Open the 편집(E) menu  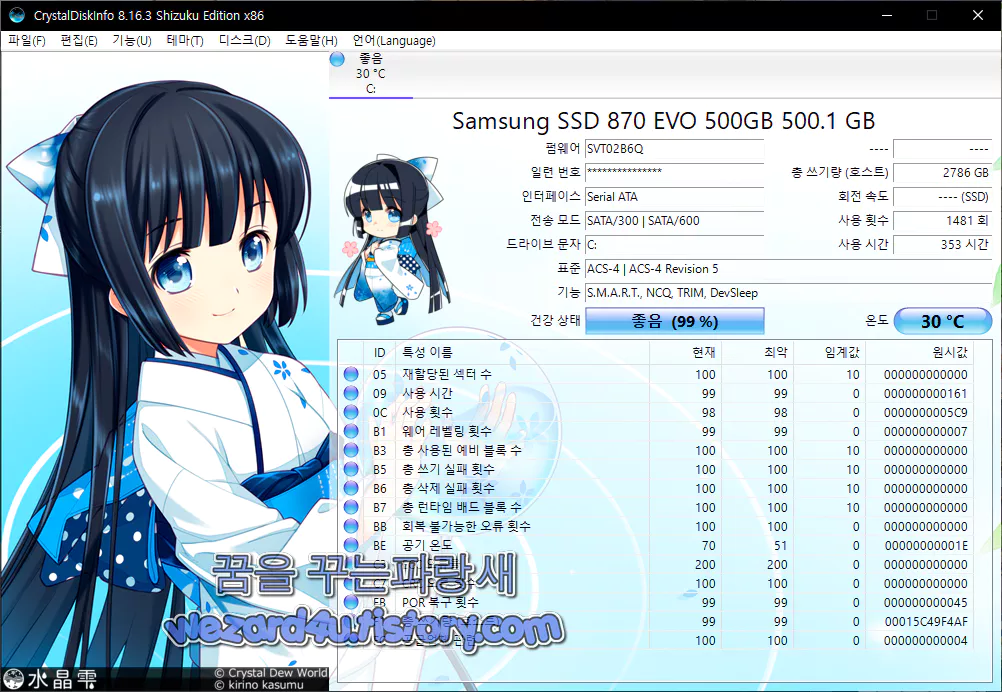[79, 41]
